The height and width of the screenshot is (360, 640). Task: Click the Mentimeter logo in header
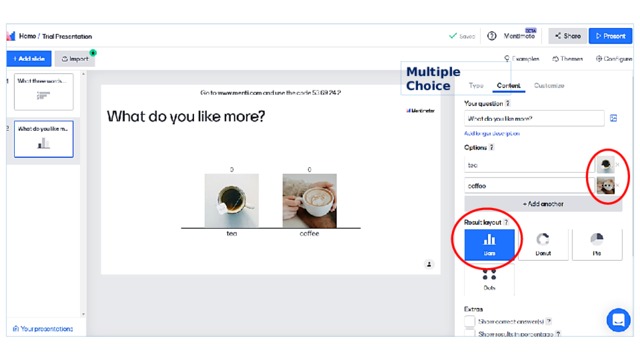(11, 36)
